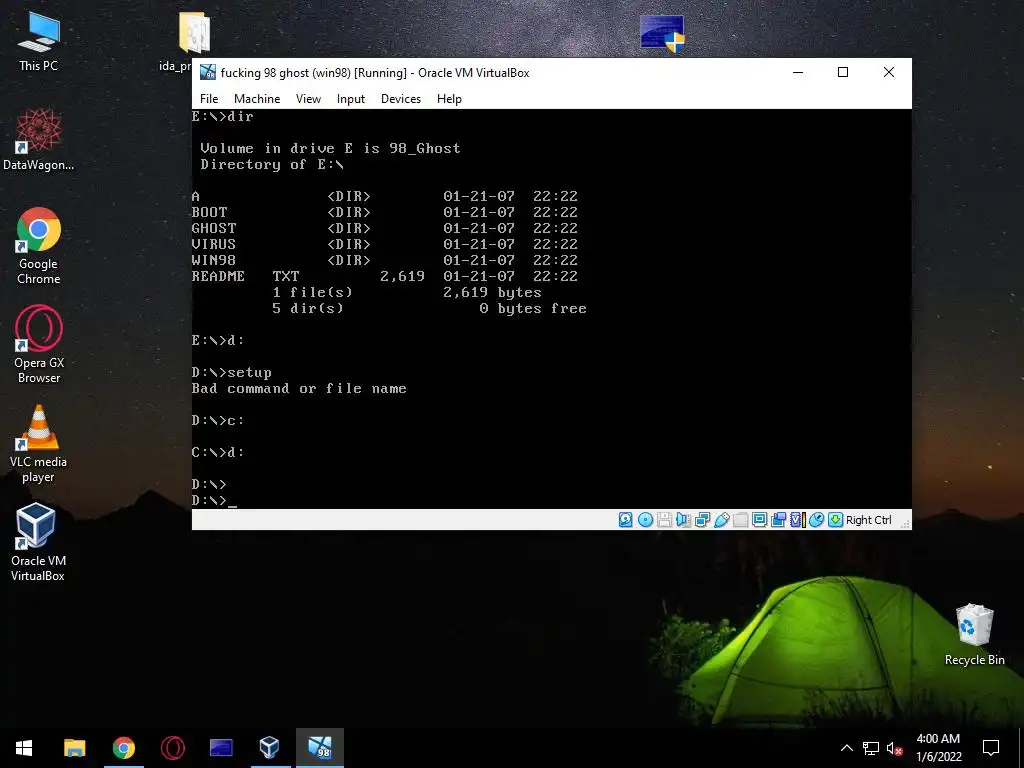Open the Help menu

[449, 99]
